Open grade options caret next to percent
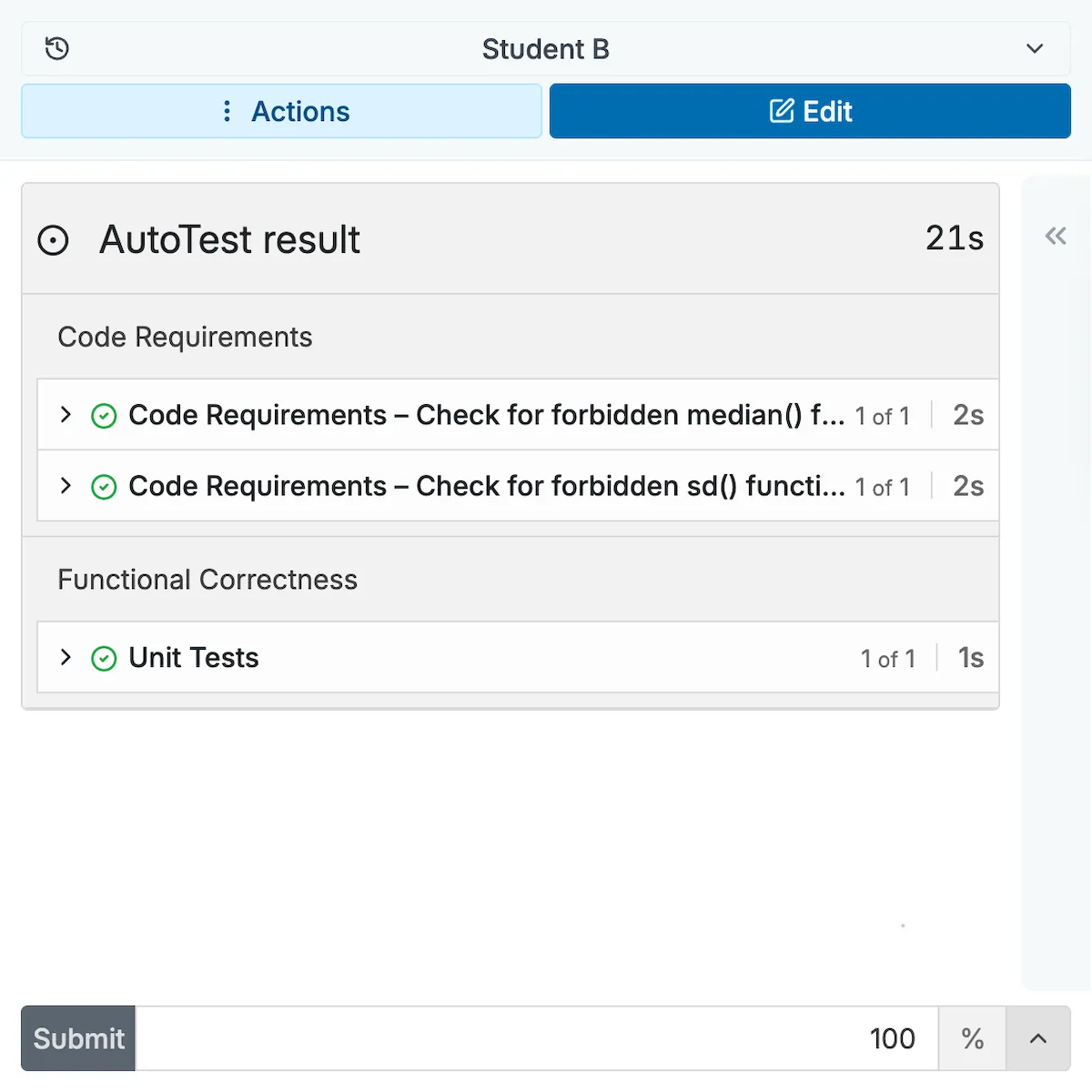 click(x=1037, y=1038)
